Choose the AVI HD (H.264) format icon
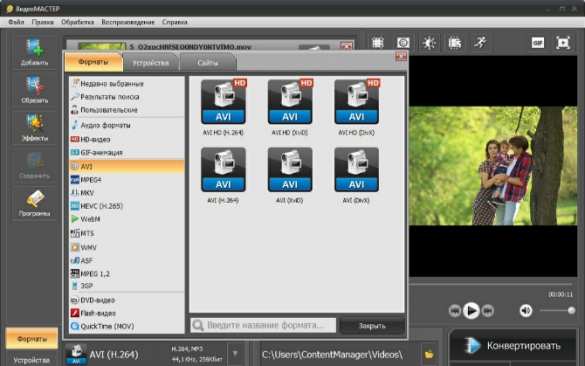585x366 pixels. pyautogui.click(x=223, y=102)
